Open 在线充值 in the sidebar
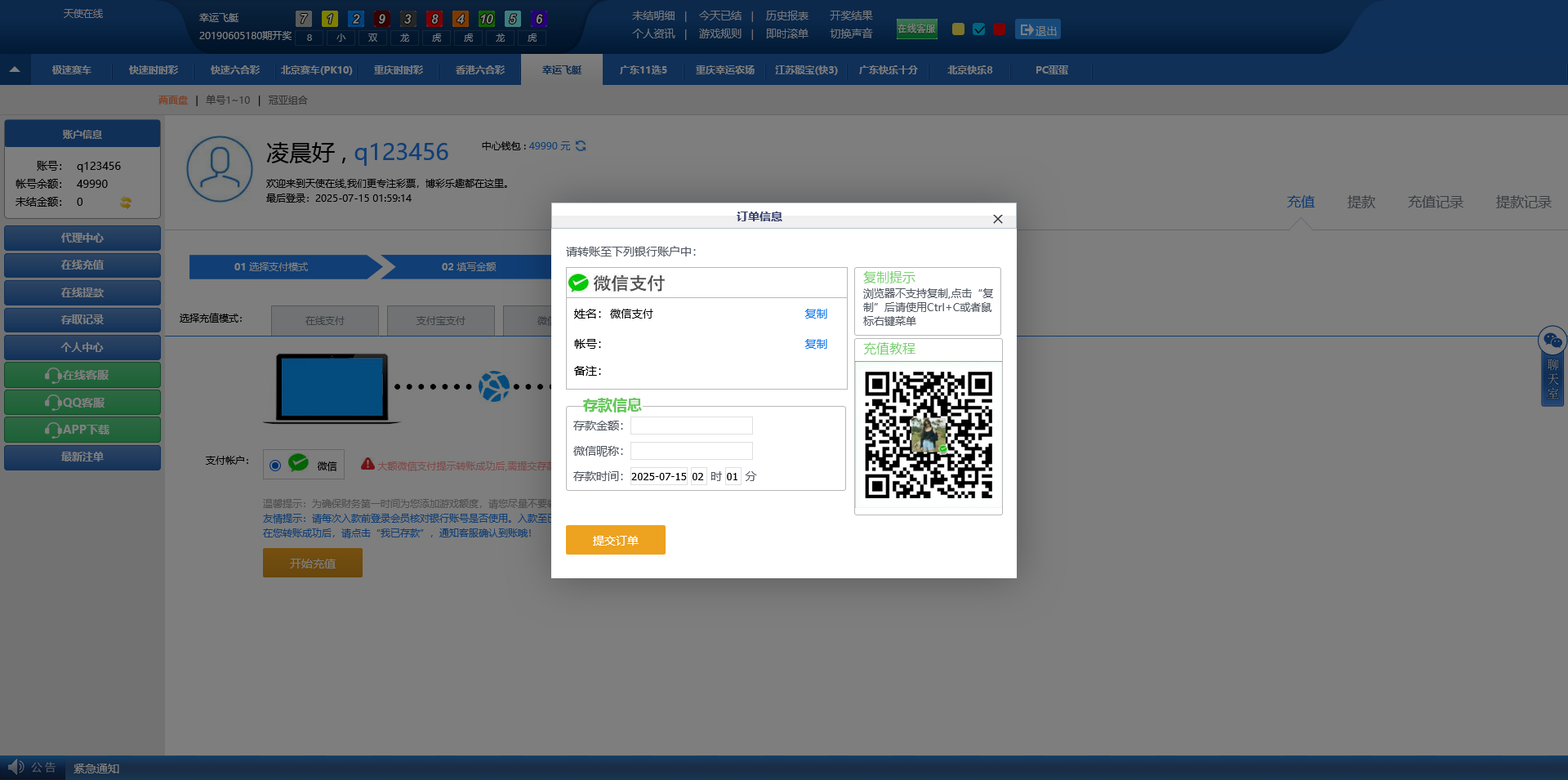The width and height of the screenshot is (1568, 780). (82, 265)
